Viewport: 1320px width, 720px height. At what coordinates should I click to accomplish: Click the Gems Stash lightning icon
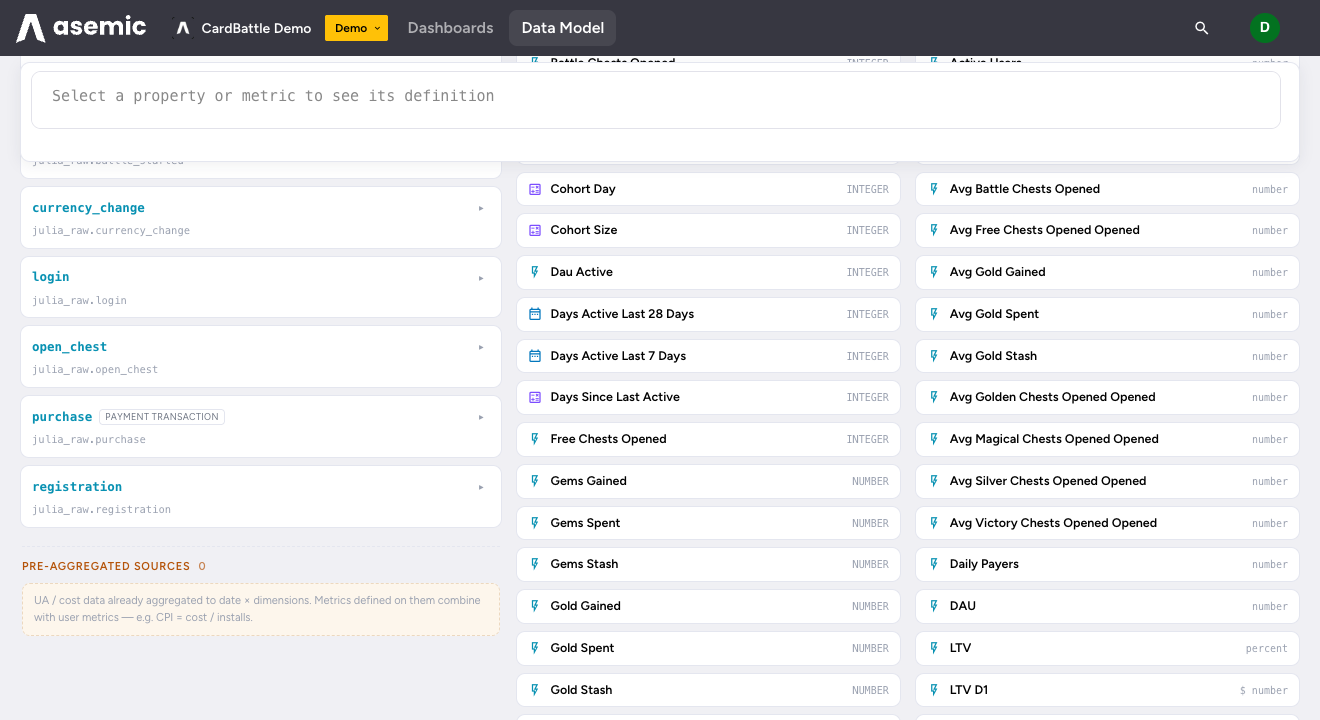point(535,564)
